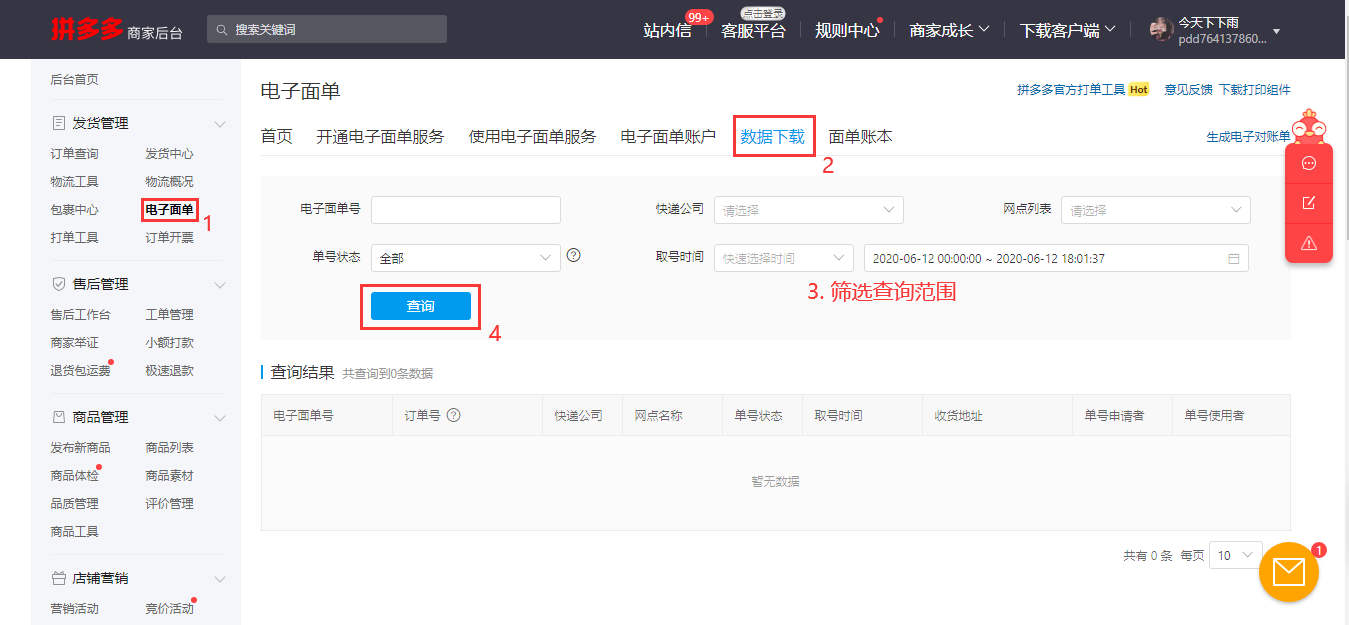Open 订单查询 in the sidebar
This screenshot has height=625, width=1349.
coord(75,154)
